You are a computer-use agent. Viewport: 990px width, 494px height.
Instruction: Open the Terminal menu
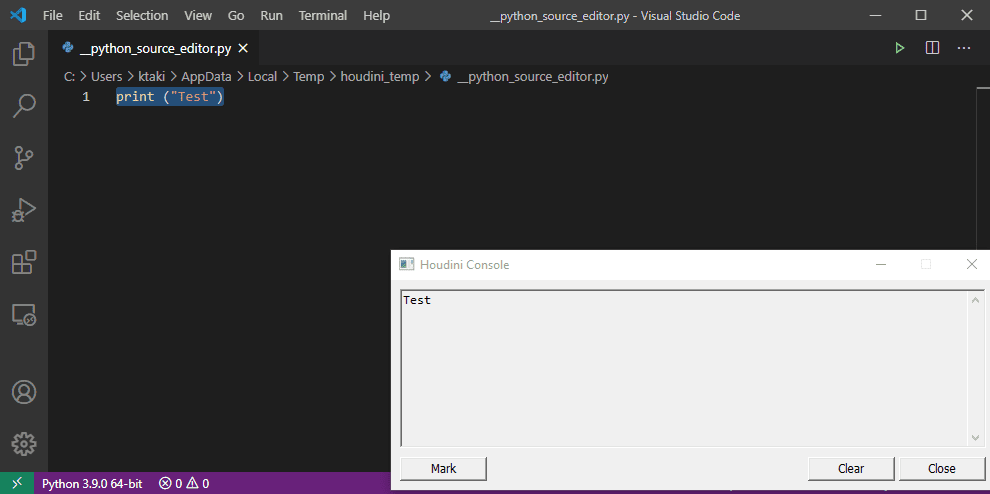(x=323, y=15)
